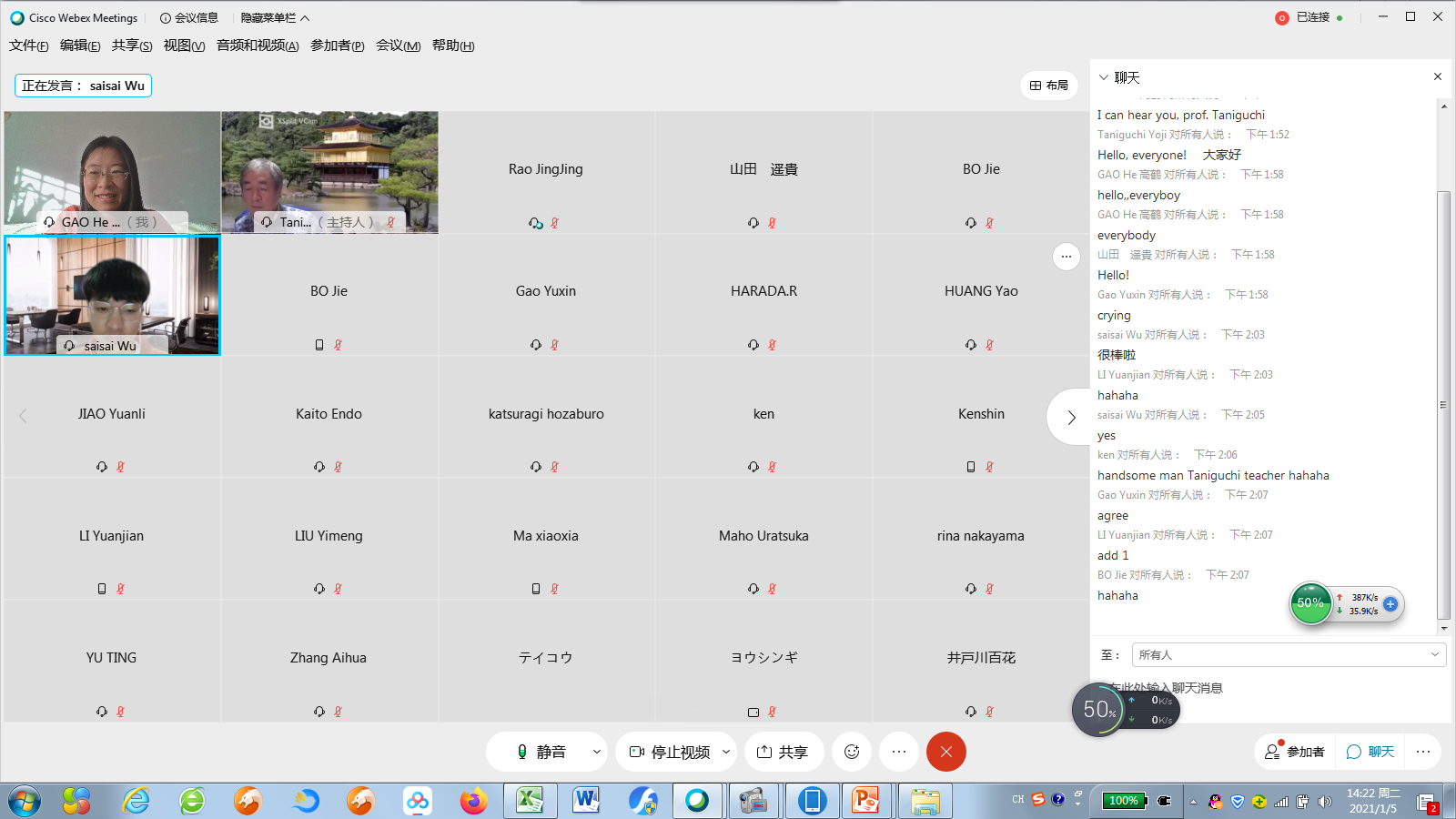Expand audio options arrow next to mute

point(597,752)
